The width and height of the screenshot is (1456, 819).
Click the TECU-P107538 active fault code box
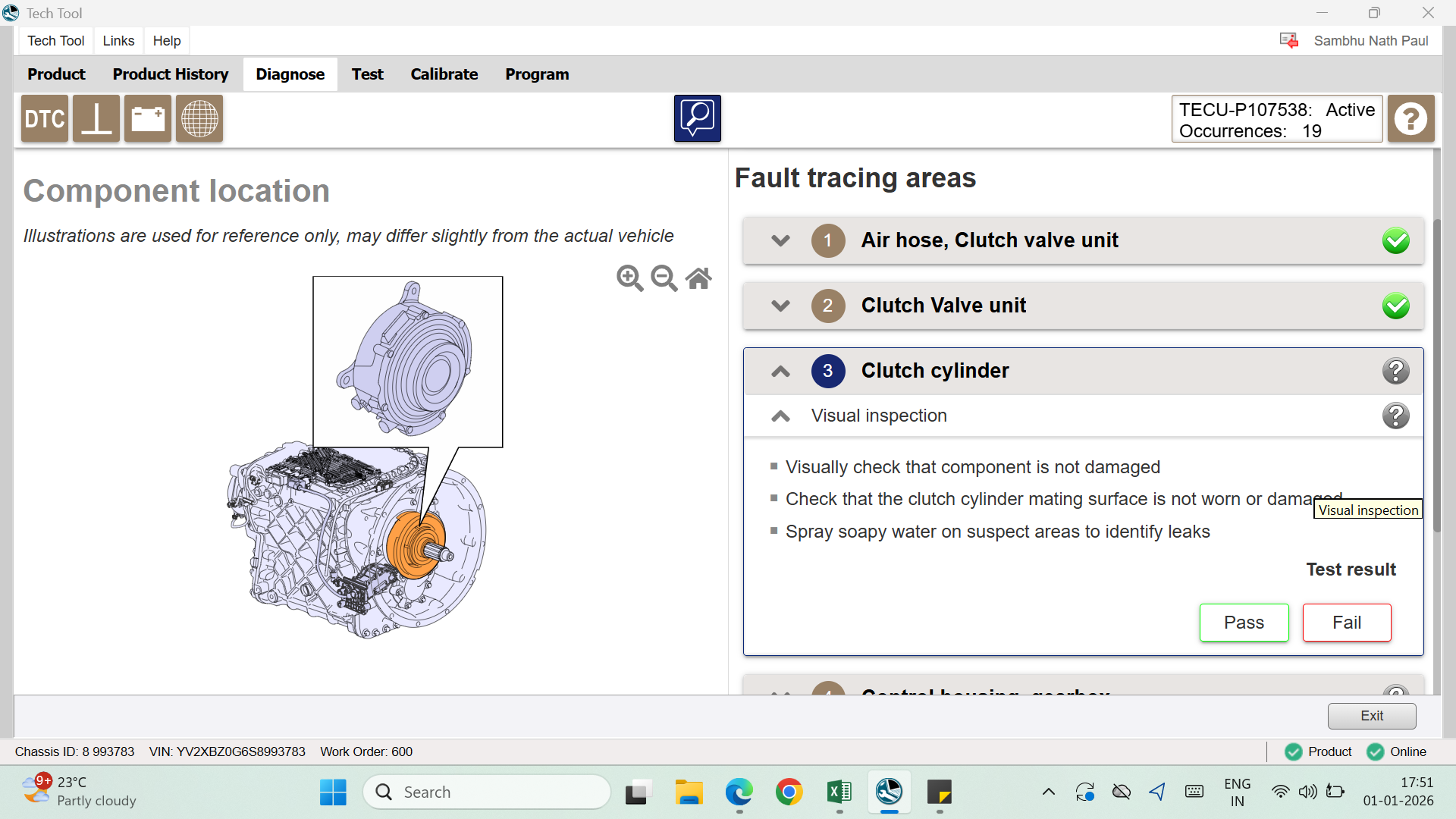(x=1277, y=119)
